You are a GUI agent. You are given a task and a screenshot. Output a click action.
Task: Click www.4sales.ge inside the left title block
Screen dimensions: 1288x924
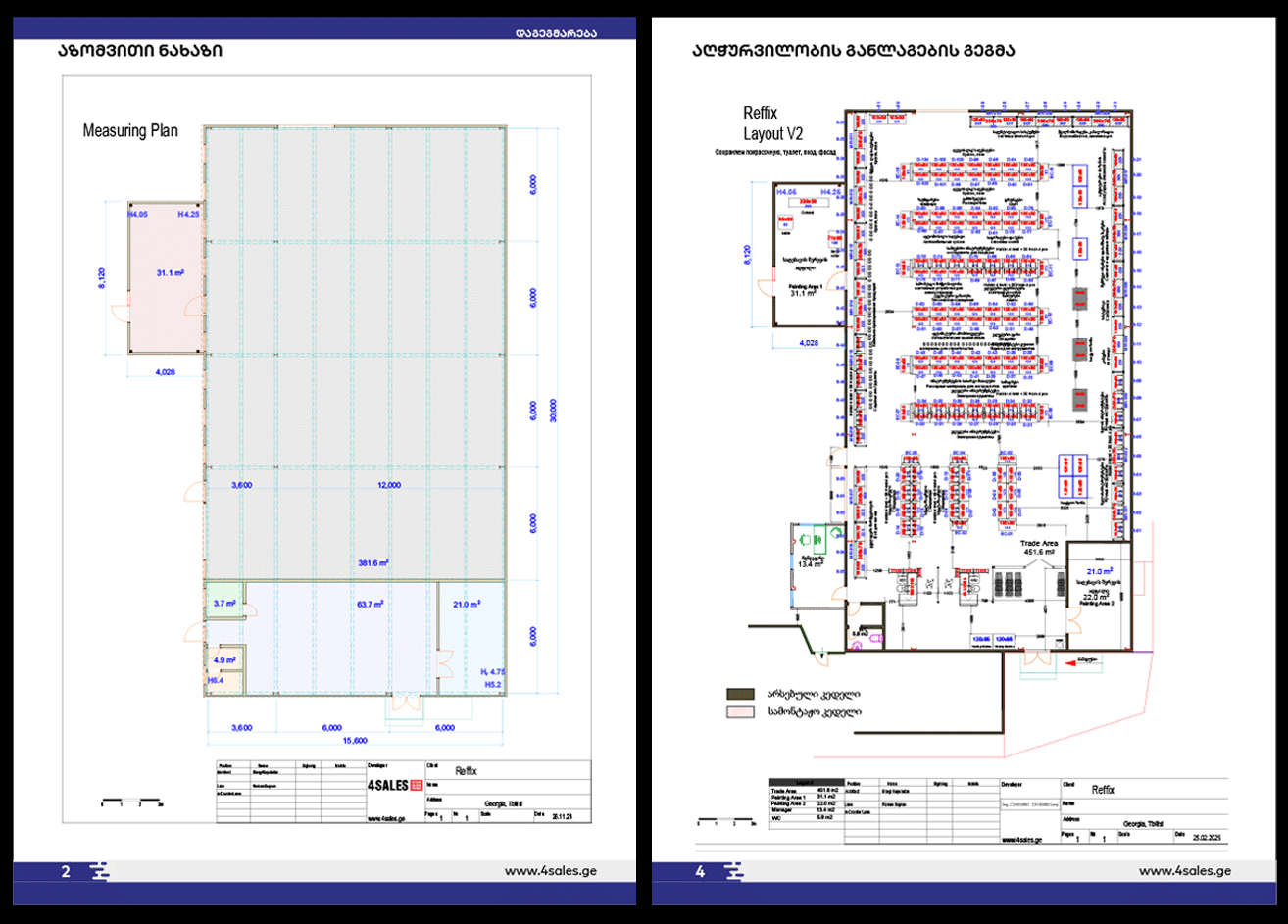387,818
